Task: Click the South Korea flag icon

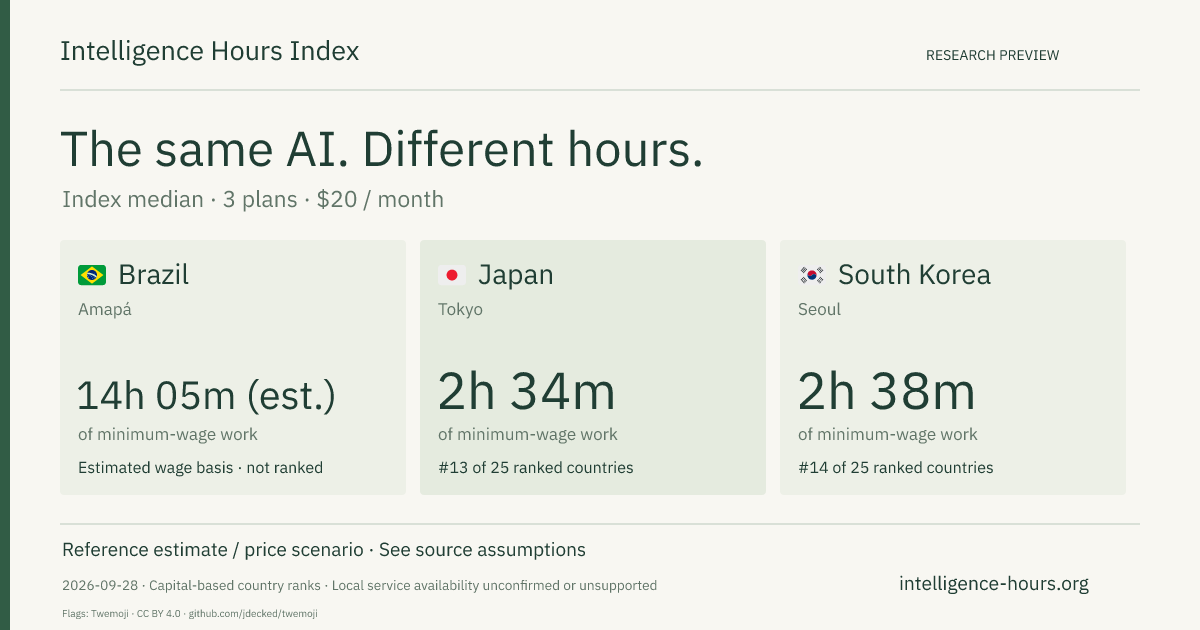Action: pyautogui.click(x=812, y=275)
